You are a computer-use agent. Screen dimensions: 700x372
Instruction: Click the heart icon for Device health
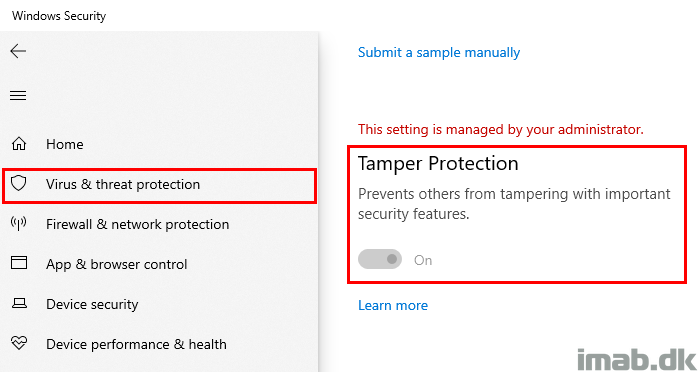tap(19, 343)
